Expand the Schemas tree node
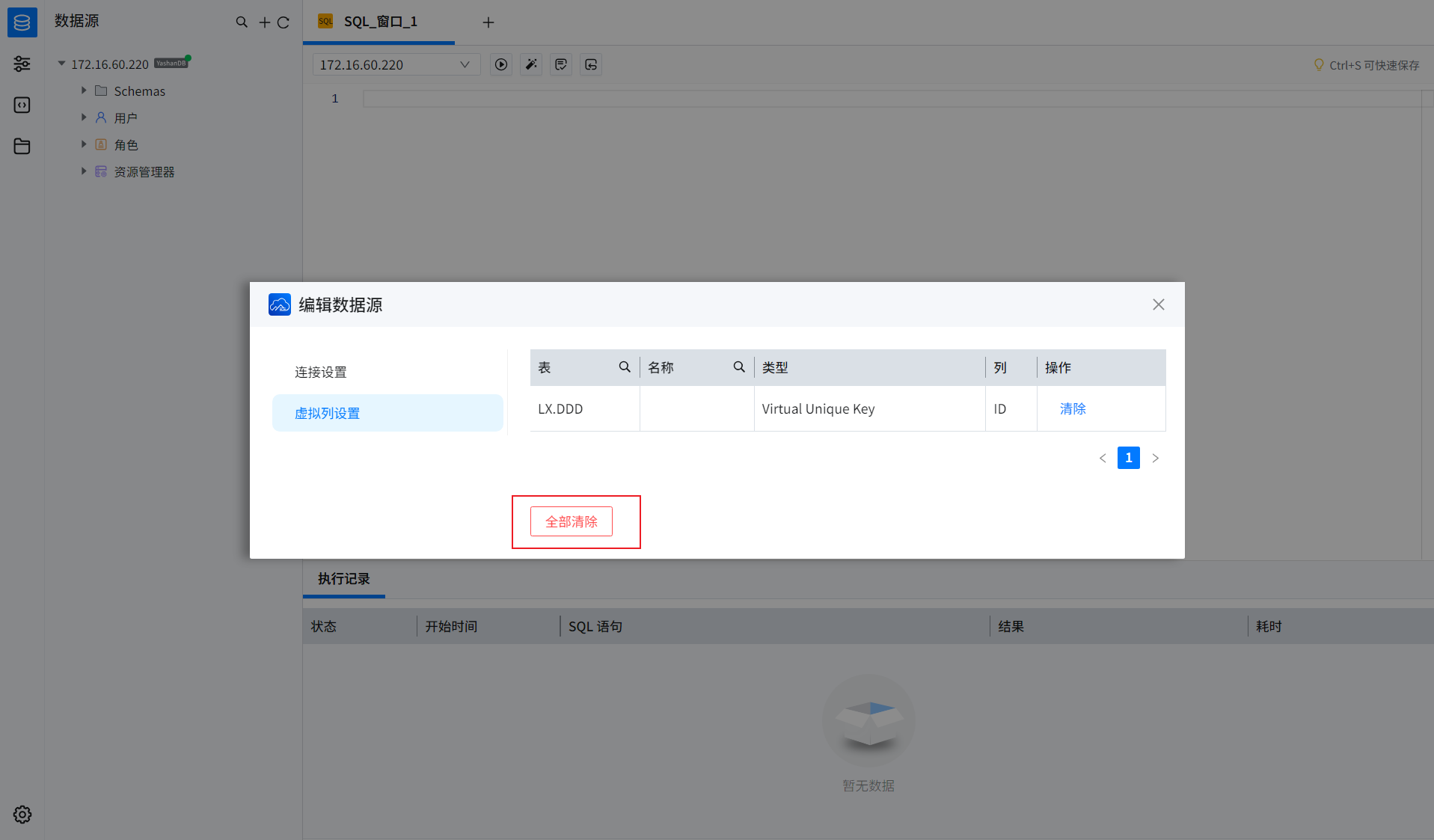Image resolution: width=1434 pixels, height=840 pixels. (84, 91)
